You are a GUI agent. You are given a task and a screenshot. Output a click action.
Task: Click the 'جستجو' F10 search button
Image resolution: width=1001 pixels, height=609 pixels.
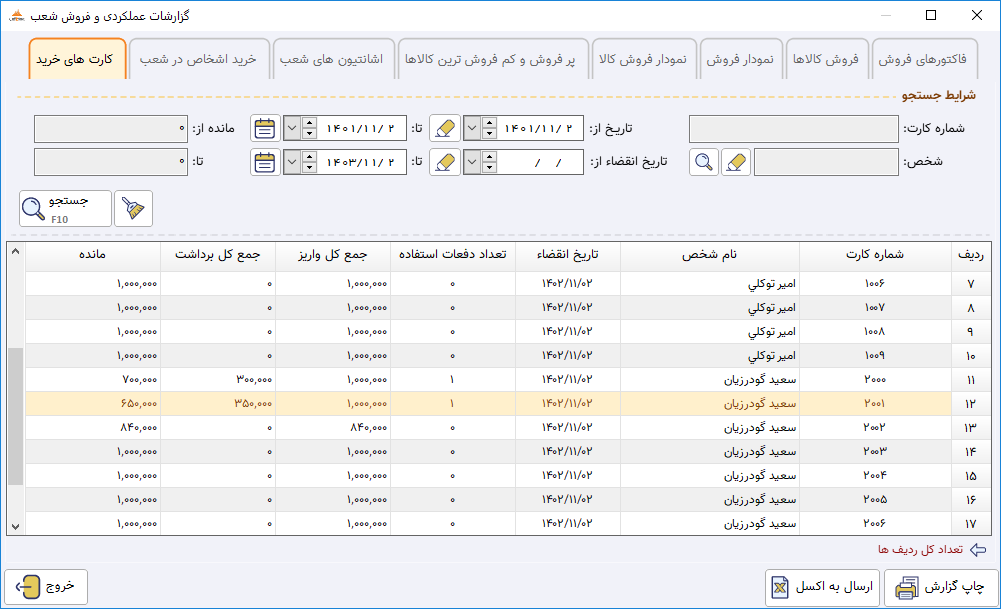coord(65,208)
